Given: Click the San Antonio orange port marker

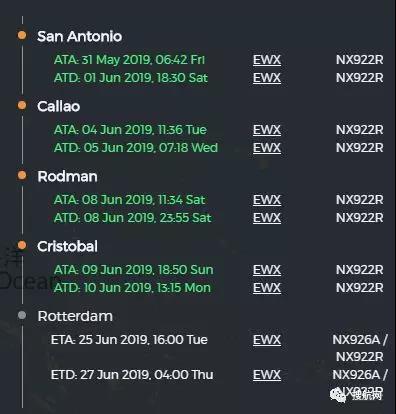Looking at the screenshot, I should coord(22,35).
